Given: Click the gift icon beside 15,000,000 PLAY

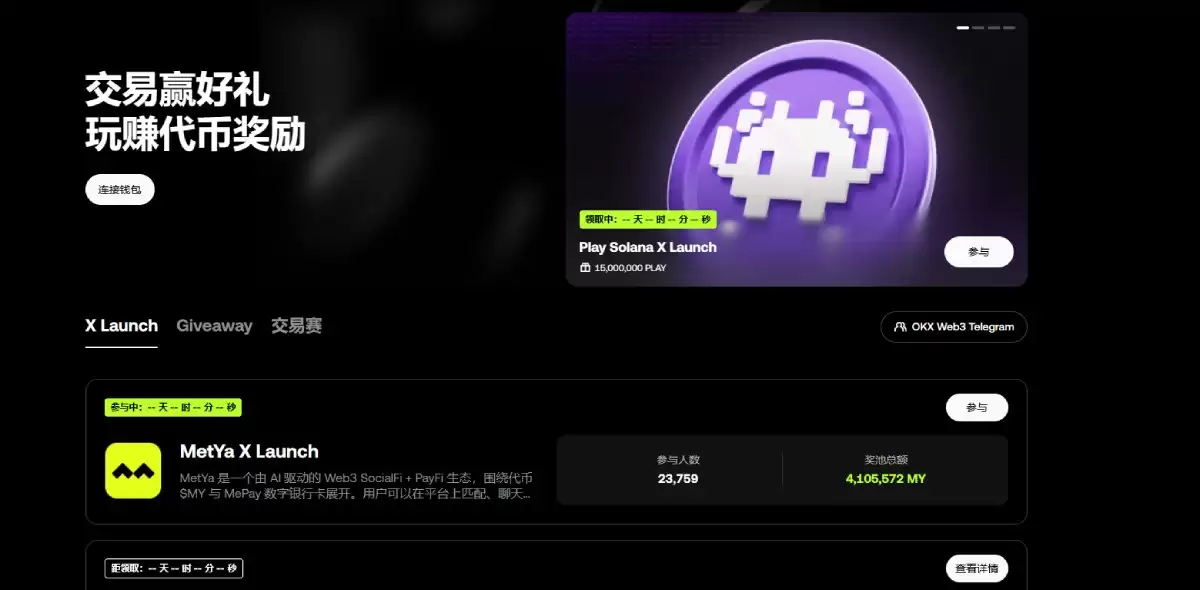Looking at the screenshot, I should click(585, 267).
